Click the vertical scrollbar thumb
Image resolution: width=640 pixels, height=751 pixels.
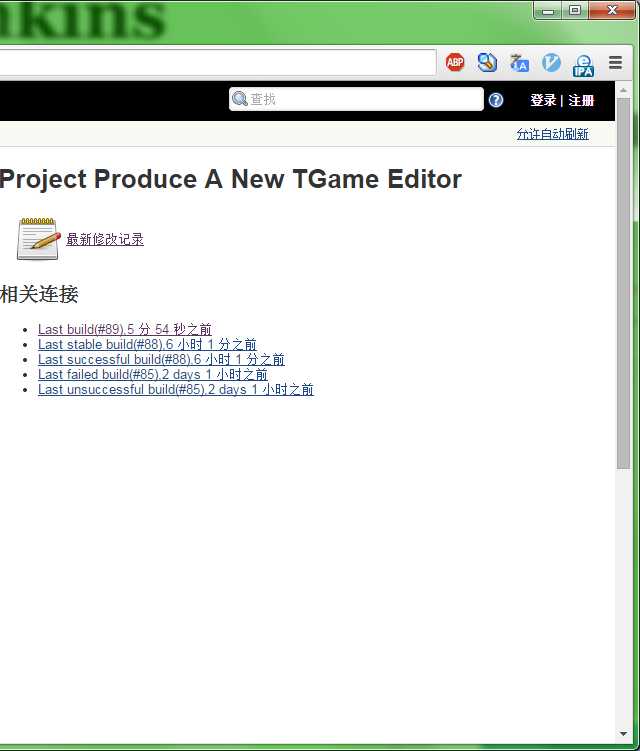click(x=623, y=283)
